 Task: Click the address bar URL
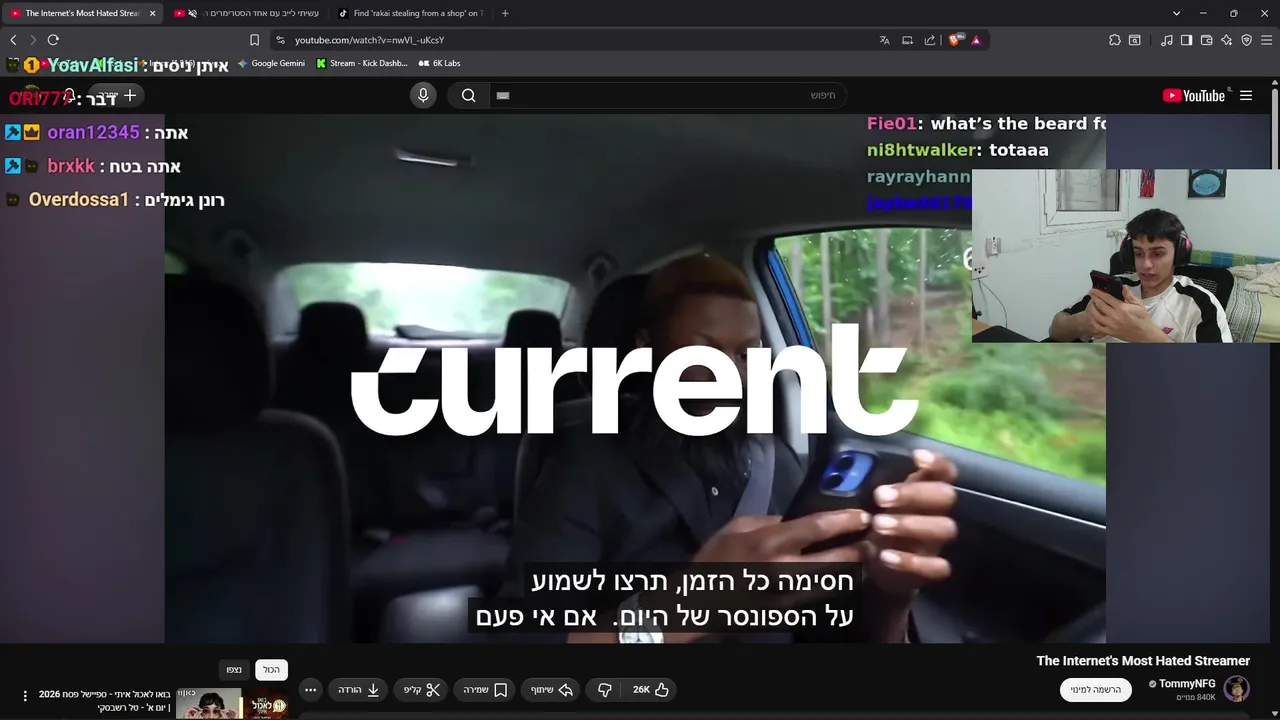pyautogui.click(x=369, y=40)
